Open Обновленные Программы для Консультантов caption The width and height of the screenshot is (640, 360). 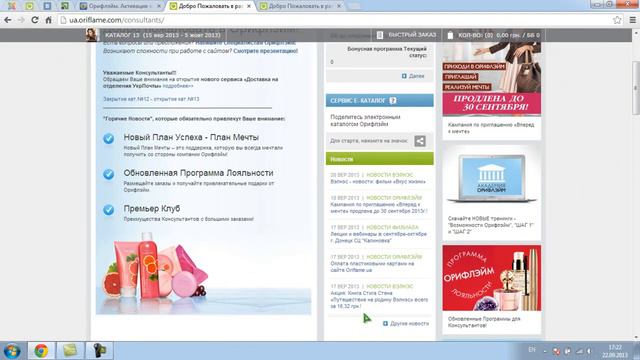(x=484, y=322)
